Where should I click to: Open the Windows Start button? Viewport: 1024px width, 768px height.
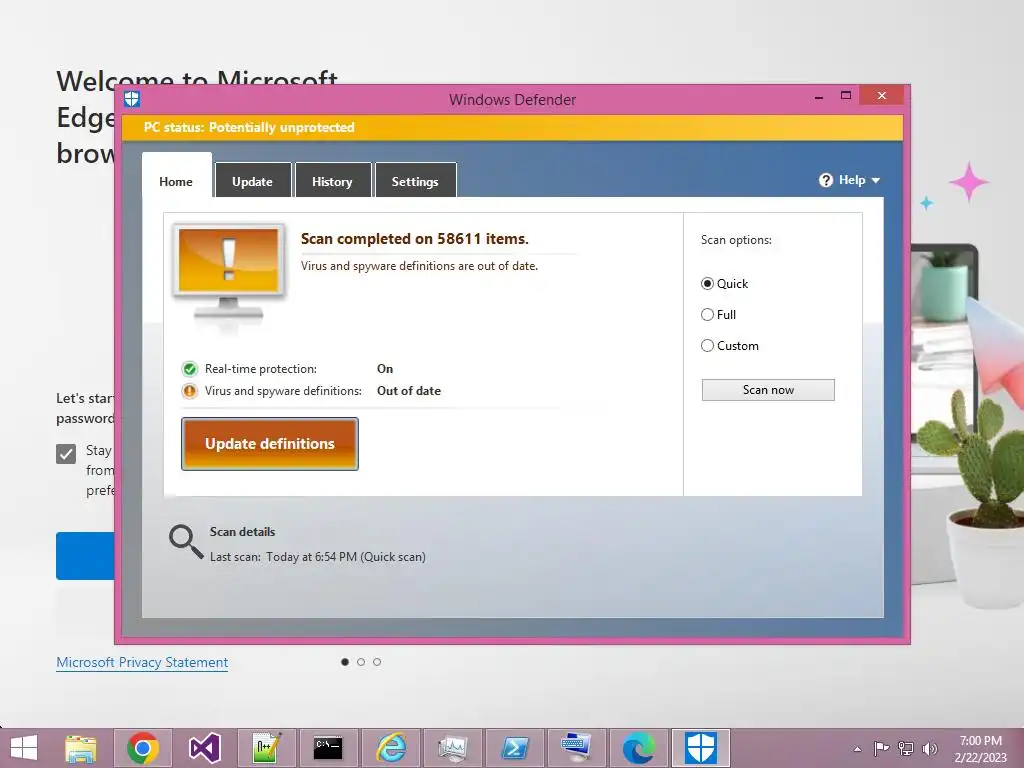pos(24,748)
